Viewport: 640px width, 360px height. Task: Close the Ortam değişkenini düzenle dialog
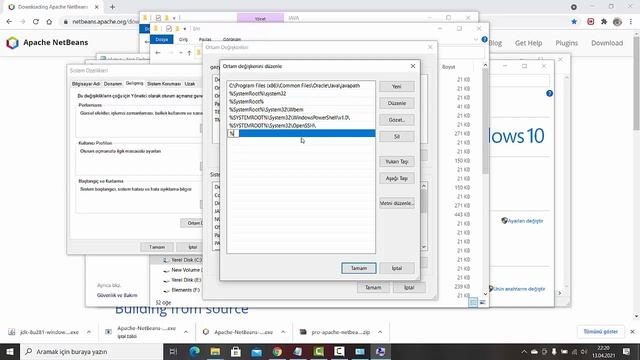pyautogui.click(x=413, y=66)
